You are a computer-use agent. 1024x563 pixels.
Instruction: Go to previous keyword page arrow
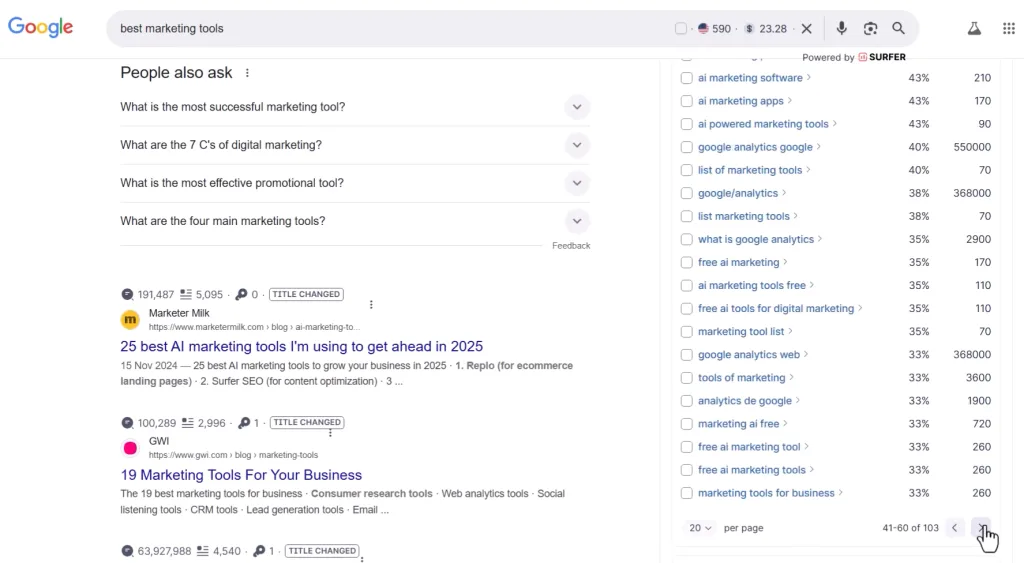(955, 528)
